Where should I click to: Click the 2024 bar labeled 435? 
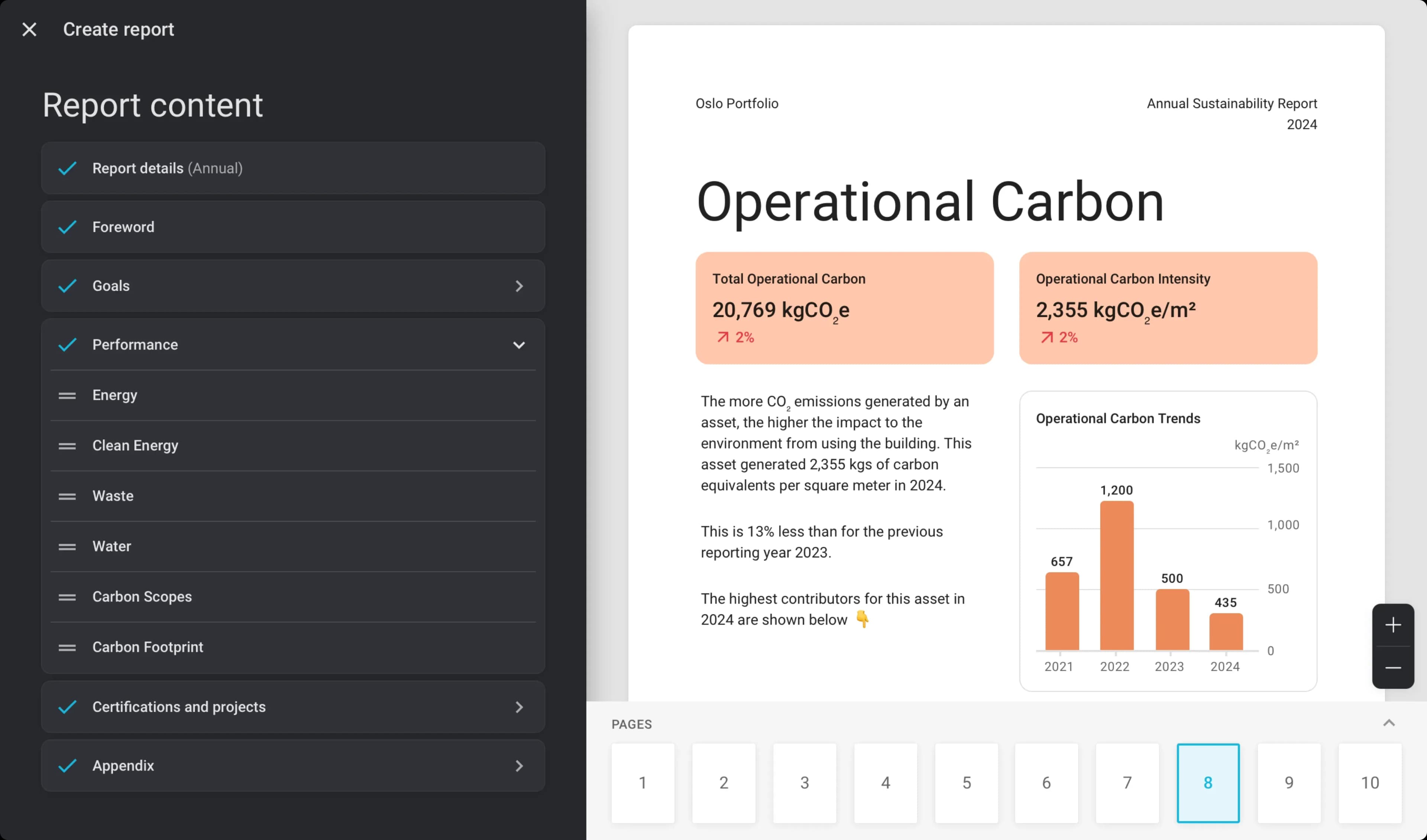[x=1227, y=632]
